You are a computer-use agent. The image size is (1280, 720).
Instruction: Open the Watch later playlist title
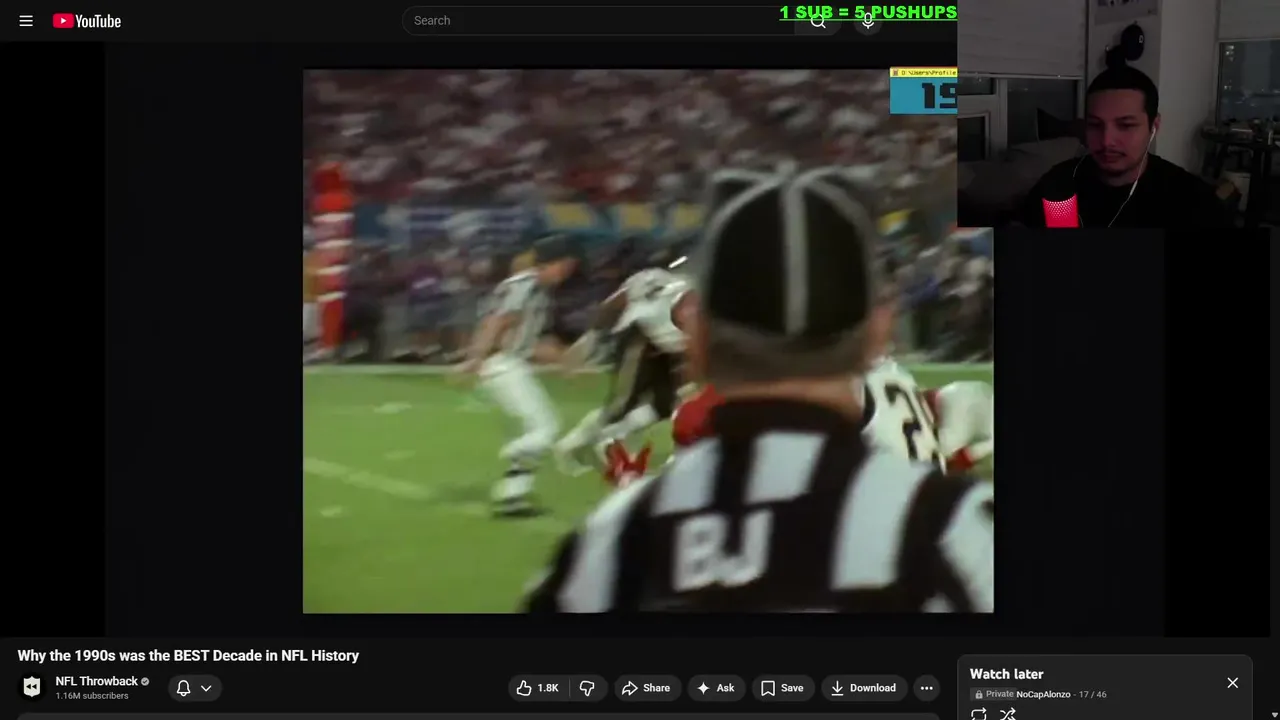[1006, 674]
